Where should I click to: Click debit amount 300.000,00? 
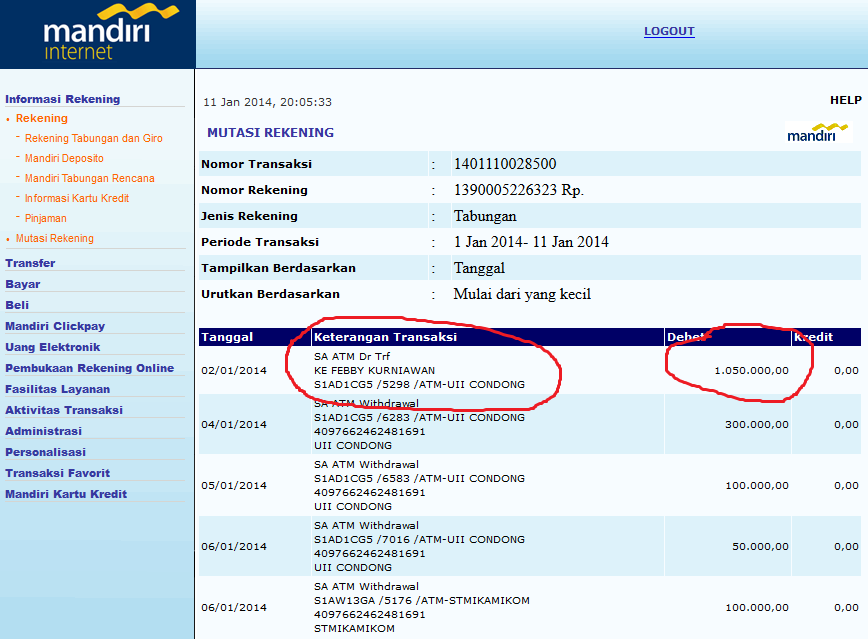pyautogui.click(x=757, y=425)
